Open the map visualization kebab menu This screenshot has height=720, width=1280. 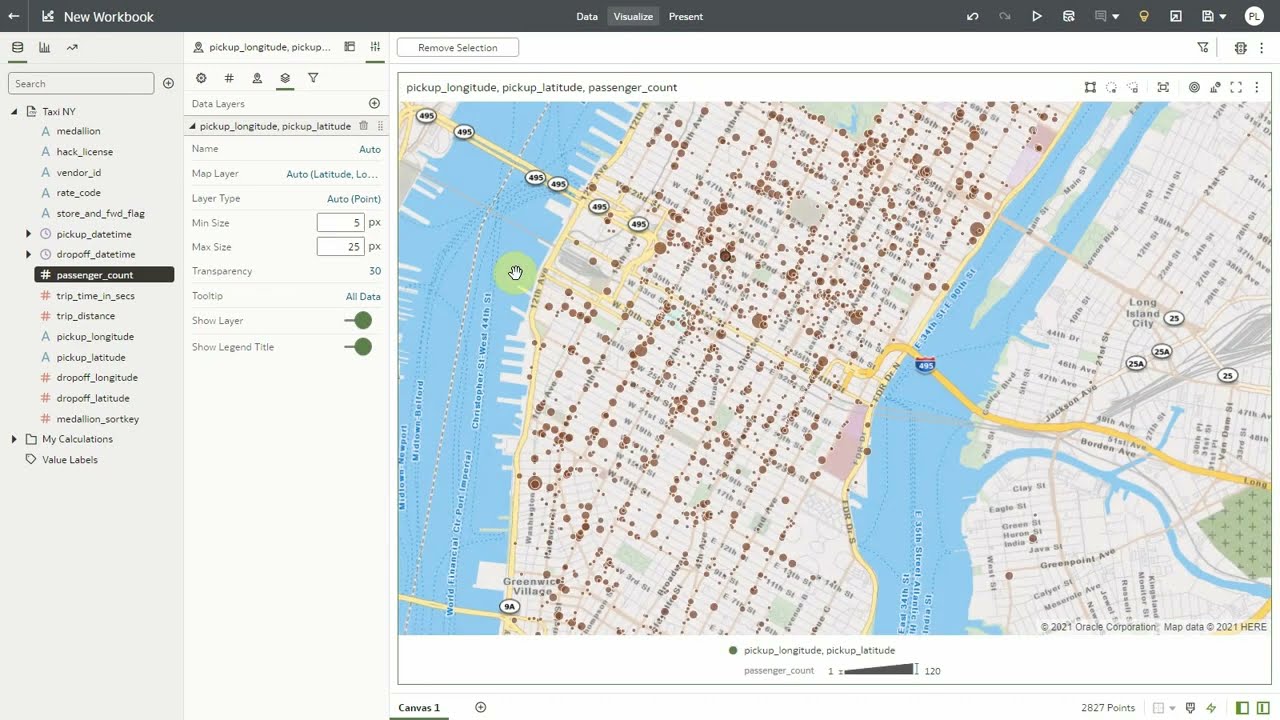click(1257, 87)
